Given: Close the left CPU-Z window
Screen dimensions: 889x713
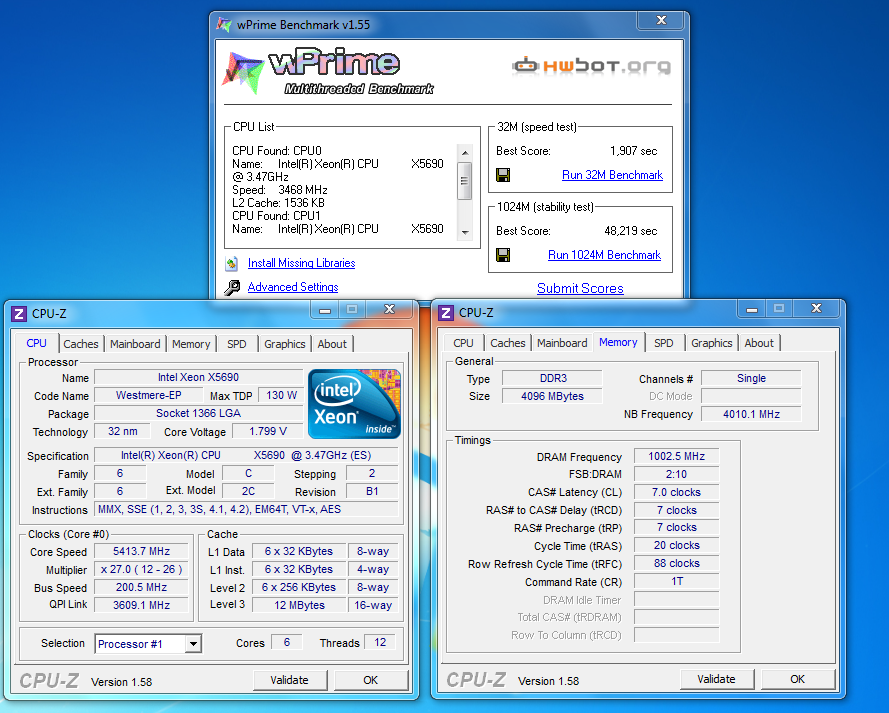Looking at the screenshot, I should (x=390, y=309).
